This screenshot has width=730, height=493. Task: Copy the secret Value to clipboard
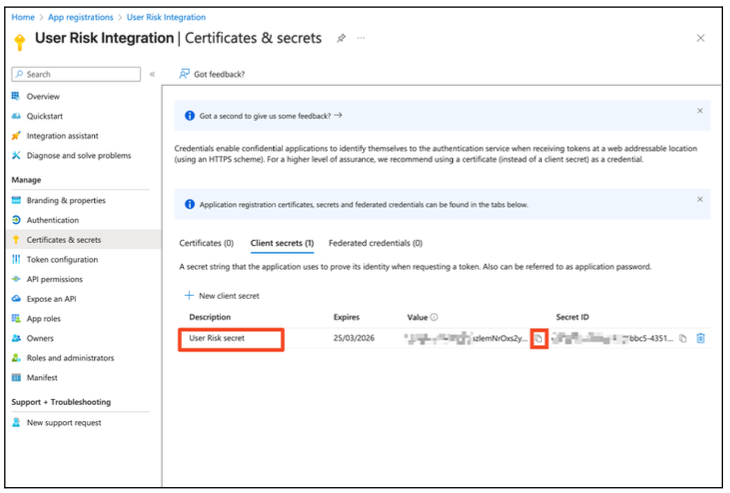[539, 338]
